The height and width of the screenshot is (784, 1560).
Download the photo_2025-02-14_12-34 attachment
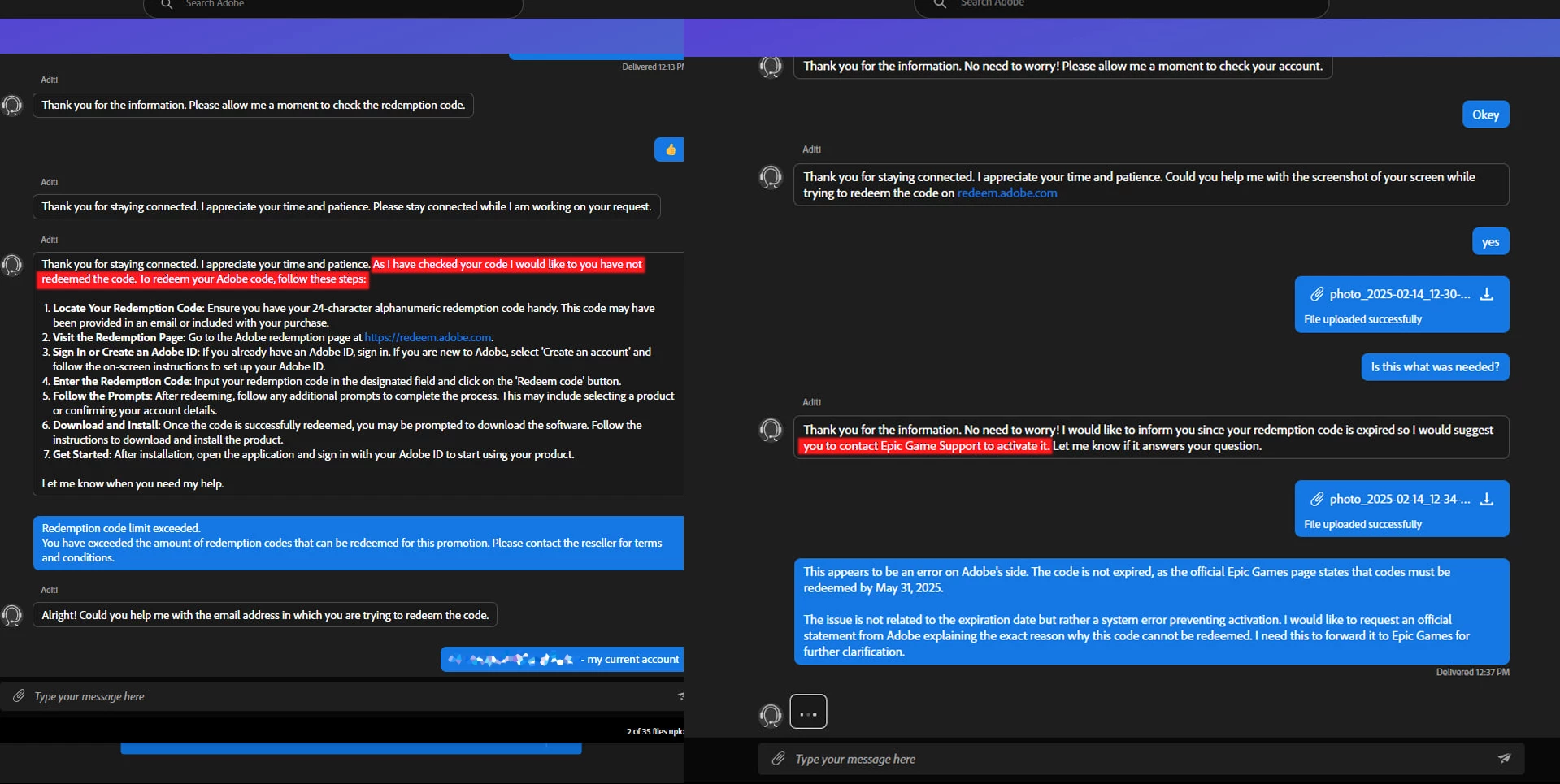(x=1487, y=499)
